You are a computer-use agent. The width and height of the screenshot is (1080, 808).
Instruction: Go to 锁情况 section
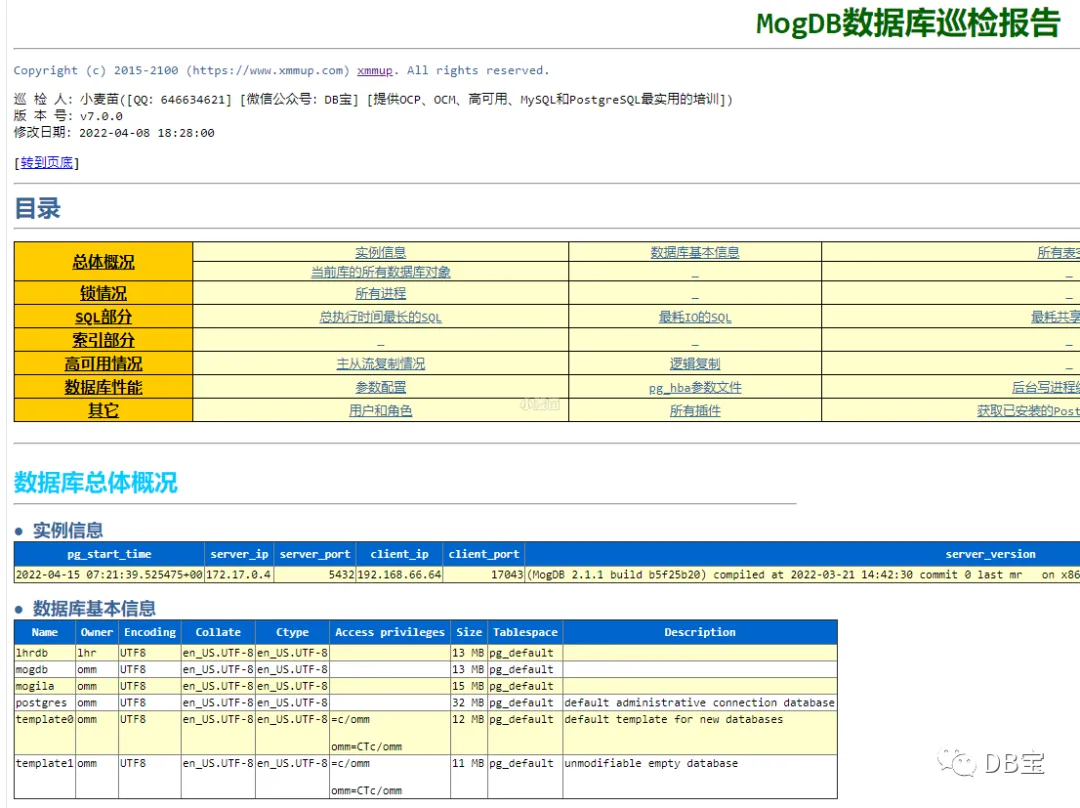tap(103, 293)
